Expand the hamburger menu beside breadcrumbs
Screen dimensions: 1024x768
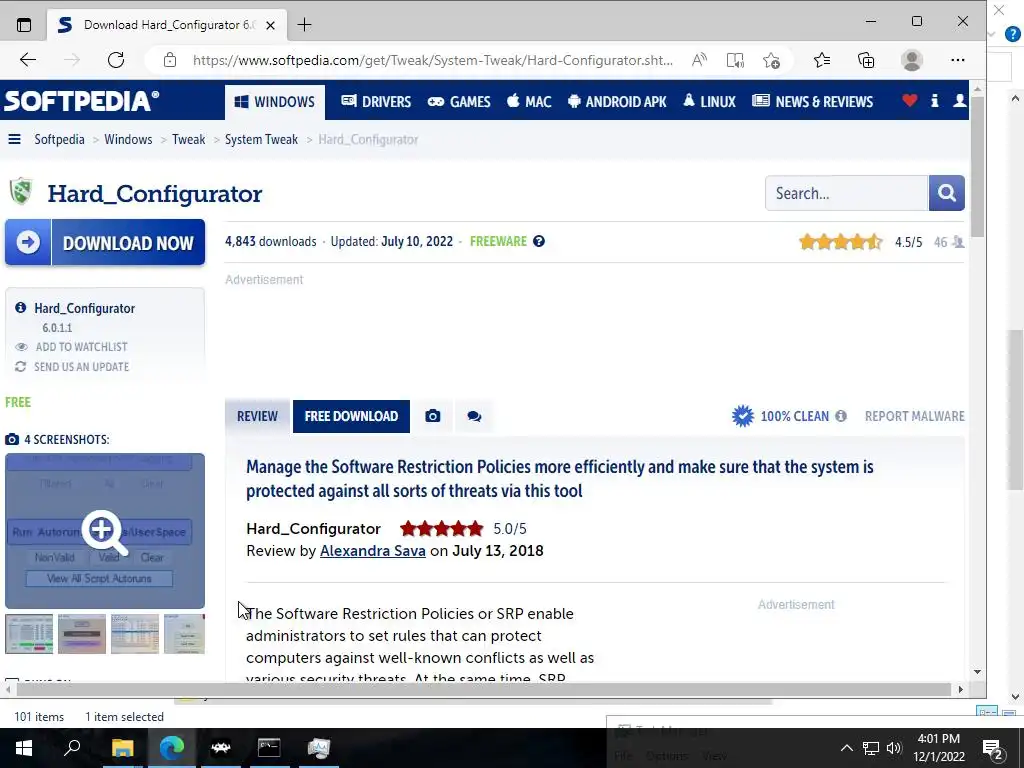[14, 139]
